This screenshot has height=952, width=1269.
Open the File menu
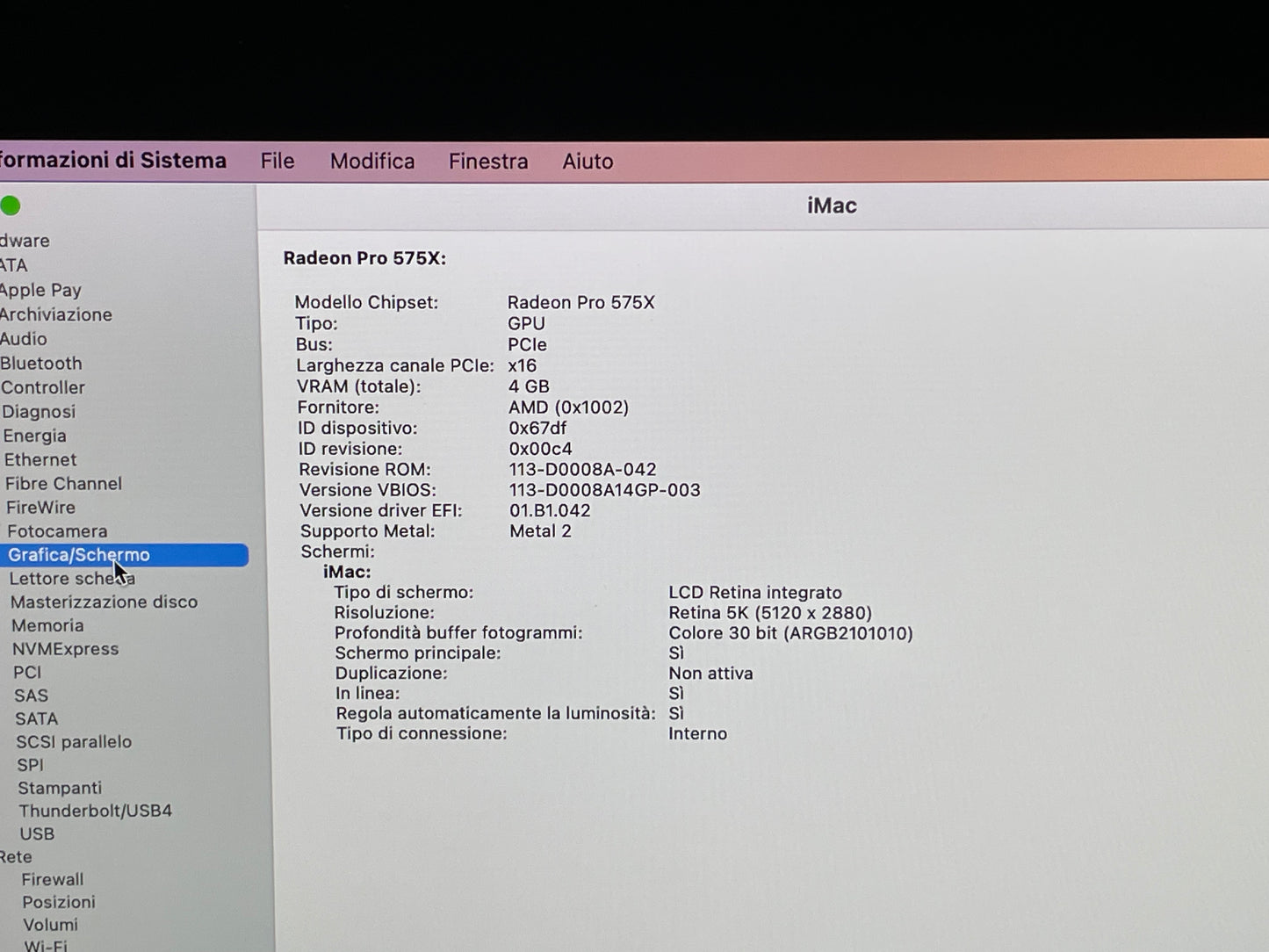278,162
